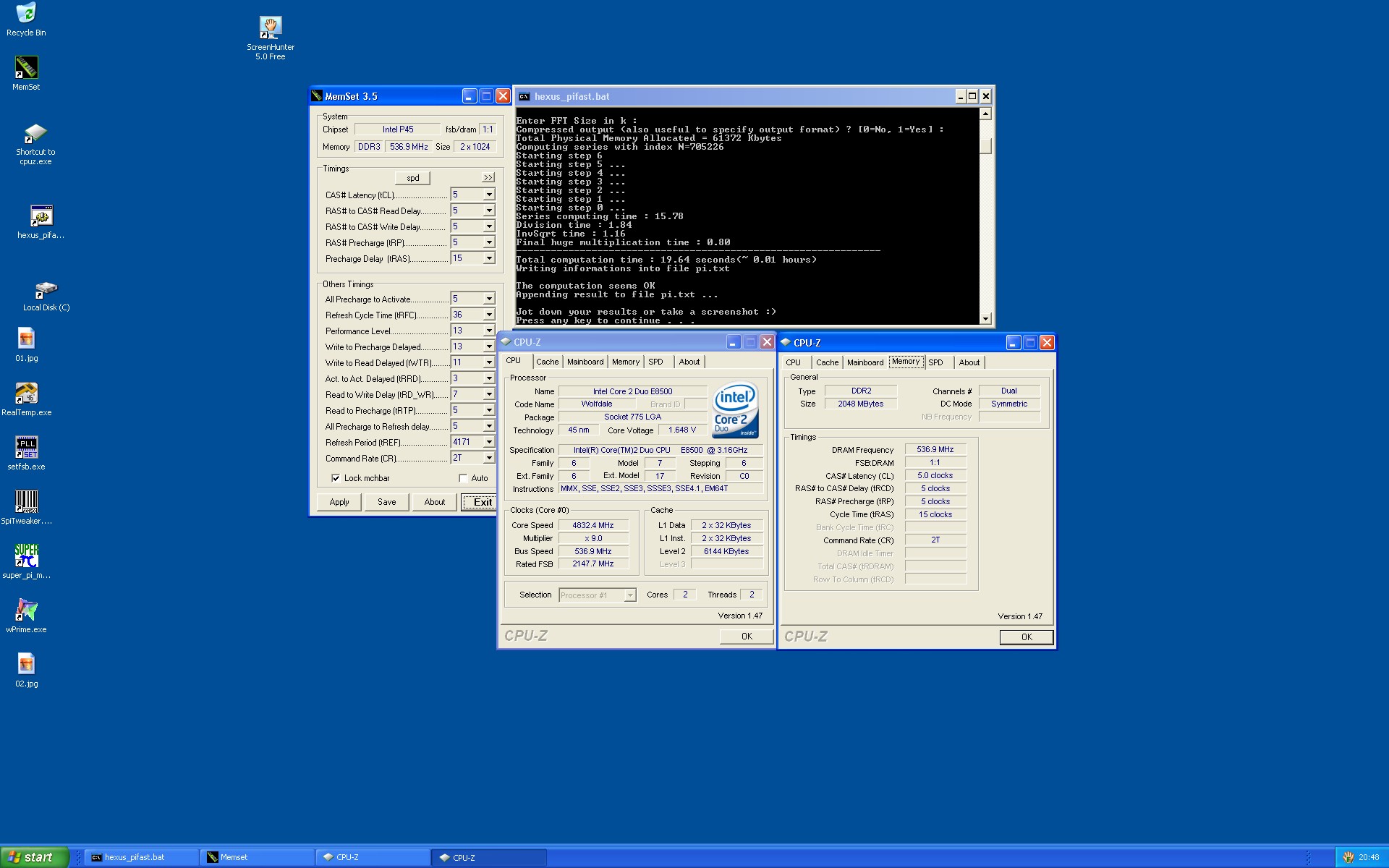
Task: Switch to Mainboard tab in left CPU-Z
Action: coord(585,362)
